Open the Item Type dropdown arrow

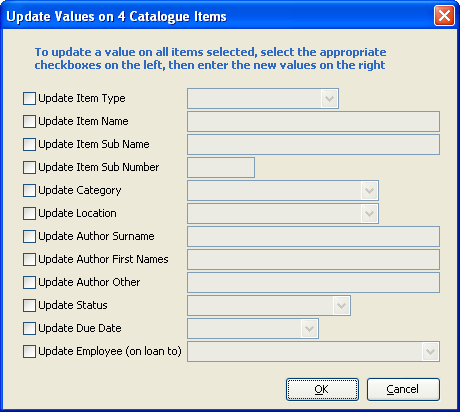(330, 99)
